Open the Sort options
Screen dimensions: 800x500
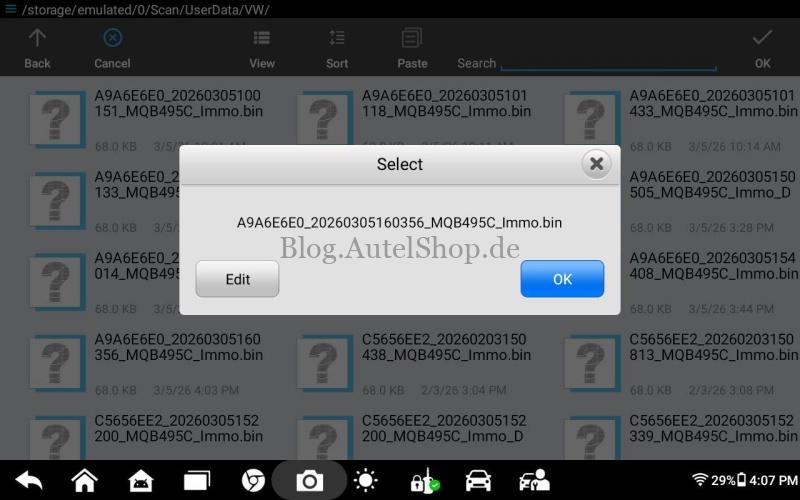(337, 47)
